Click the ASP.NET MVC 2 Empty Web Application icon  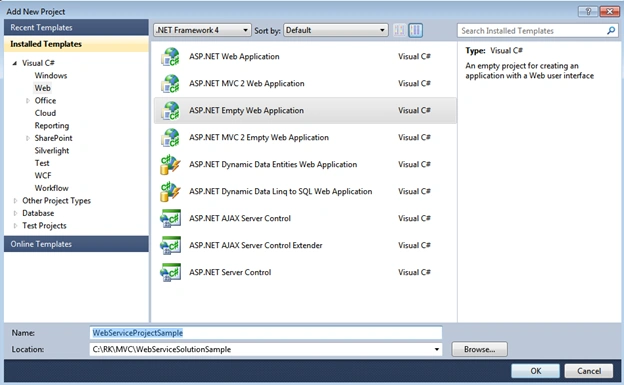[x=170, y=138]
